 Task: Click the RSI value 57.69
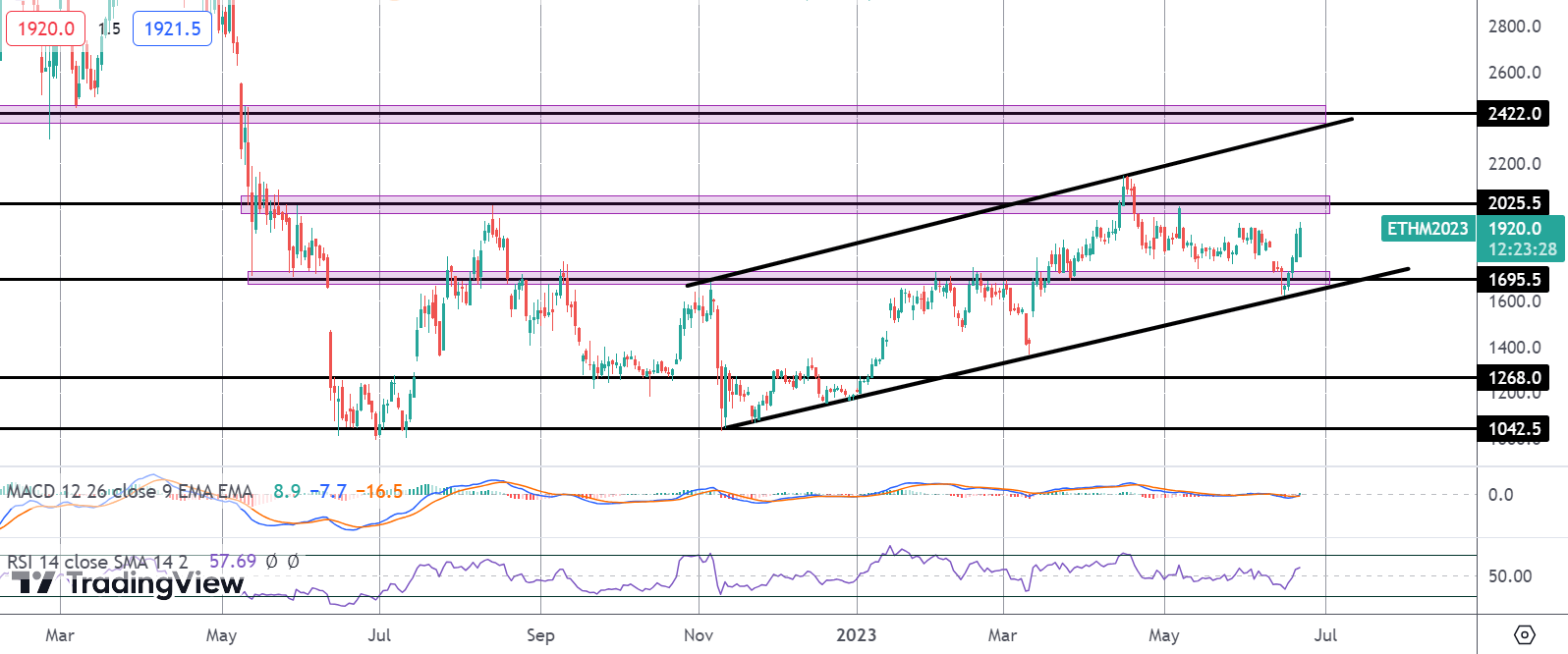point(233,562)
